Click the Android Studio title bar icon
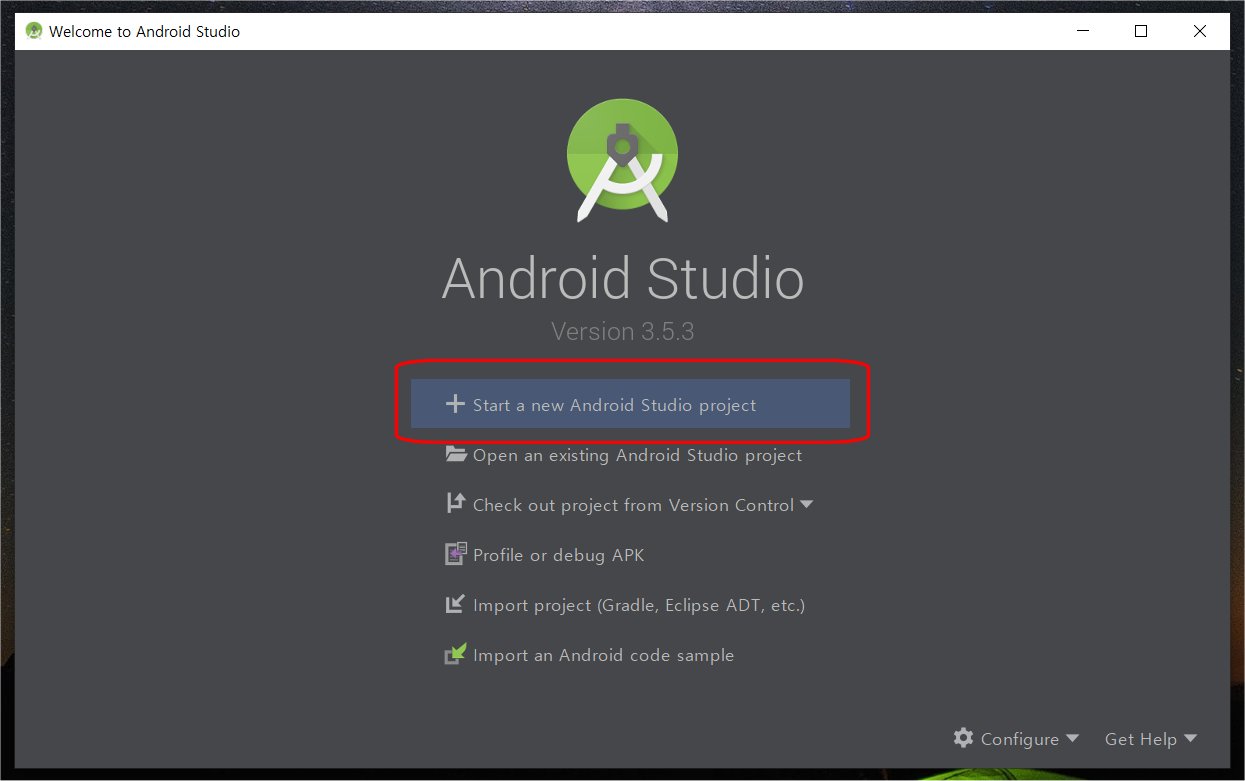Viewport: 1245px width, 781px height. (x=34, y=31)
